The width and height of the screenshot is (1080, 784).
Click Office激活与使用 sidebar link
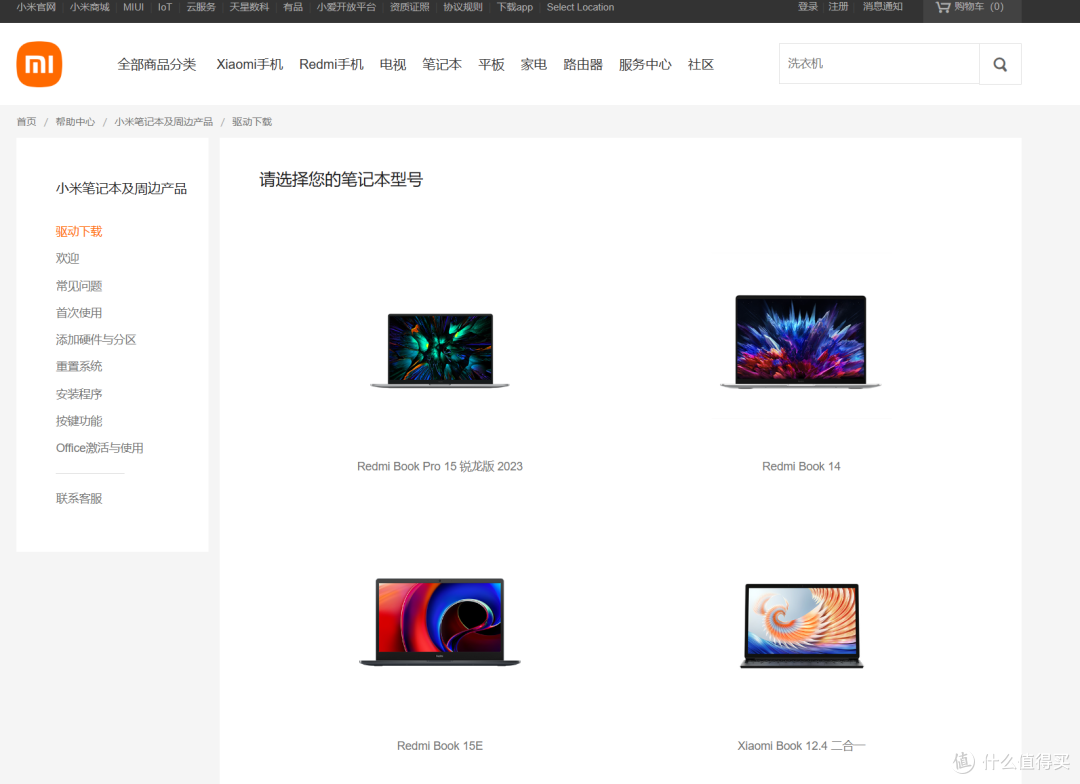100,448
